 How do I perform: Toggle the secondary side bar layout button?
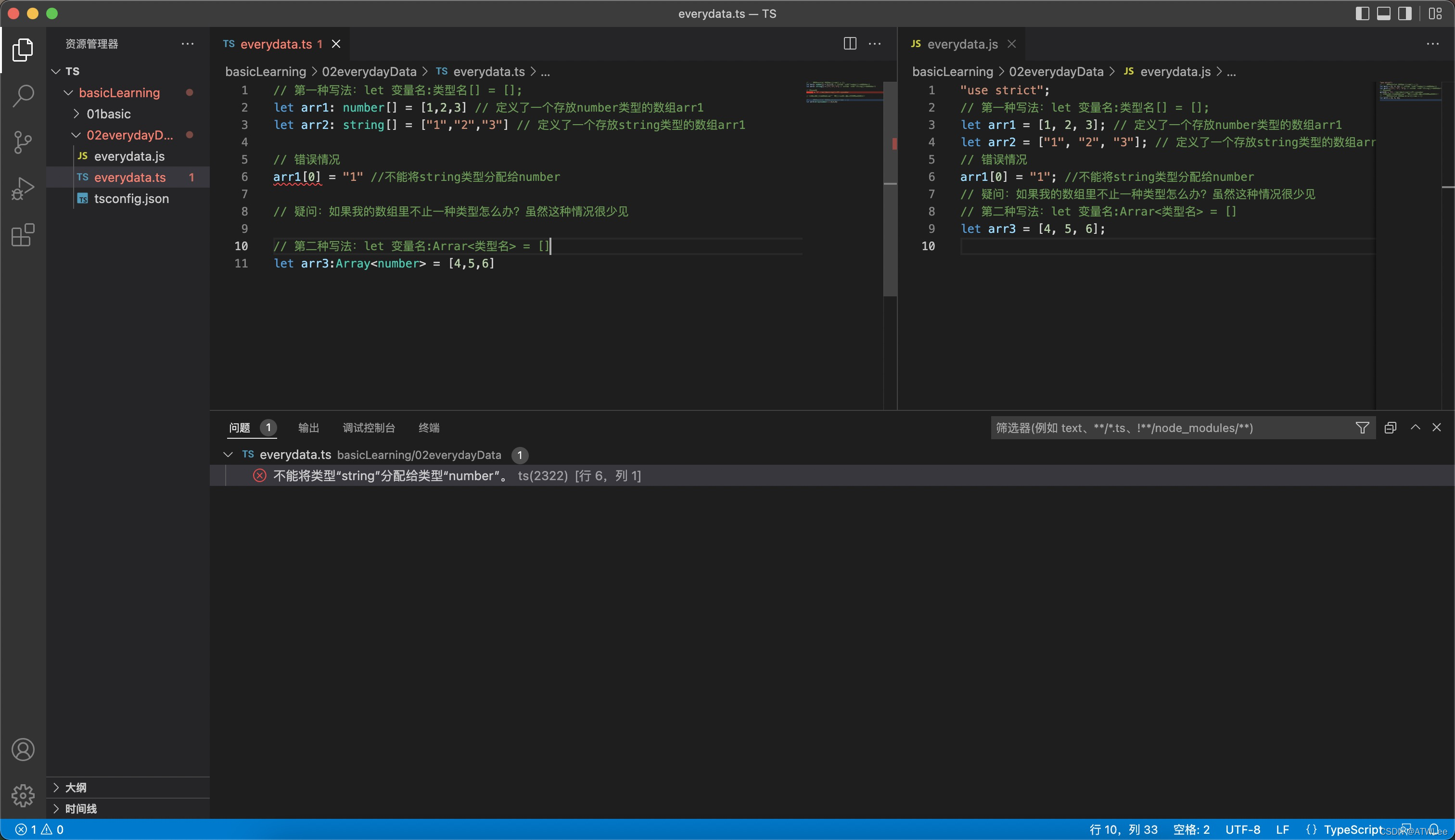click(1405, 14)
